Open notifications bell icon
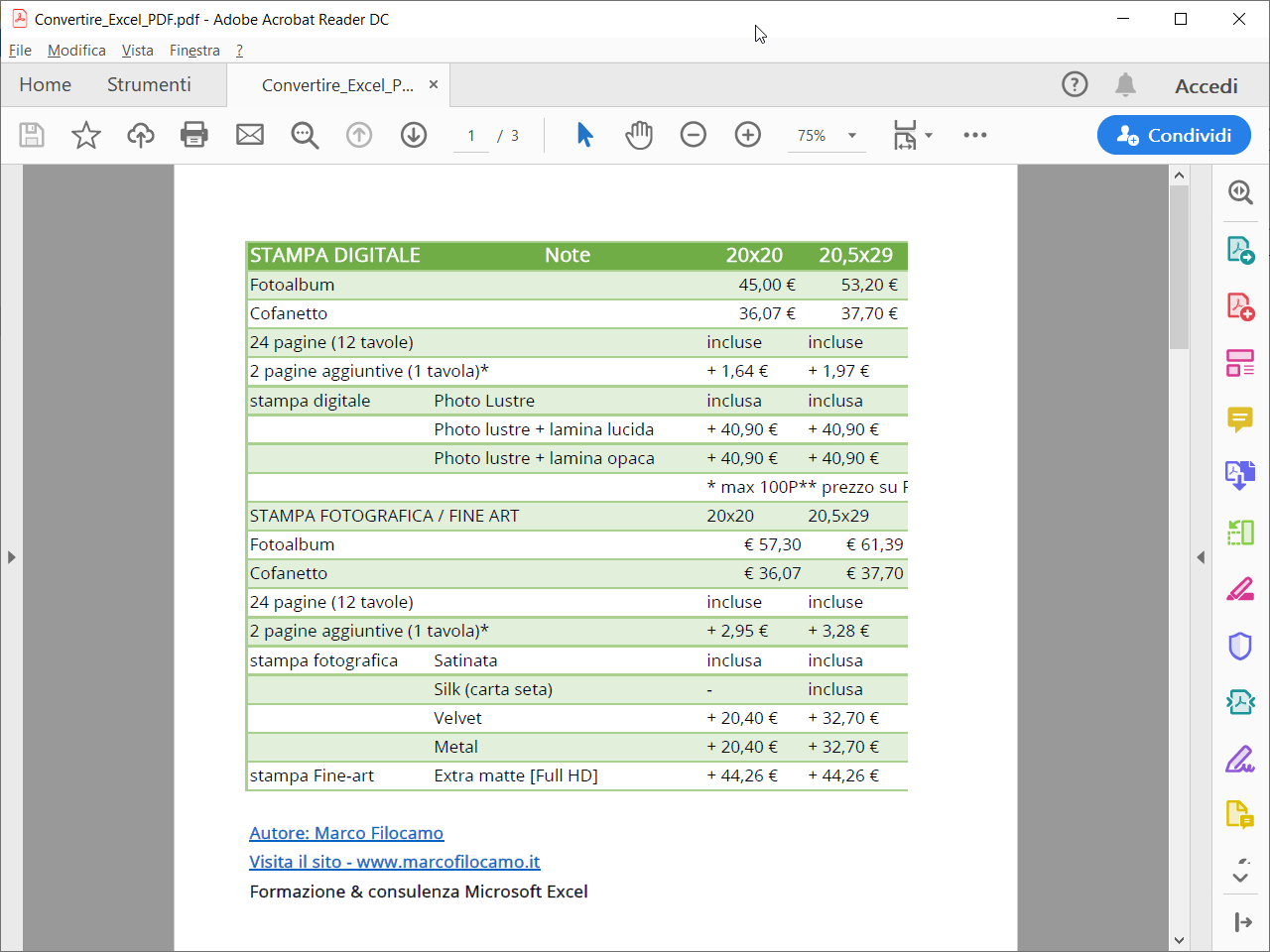1270x952 pixels. coord(1125,84)
